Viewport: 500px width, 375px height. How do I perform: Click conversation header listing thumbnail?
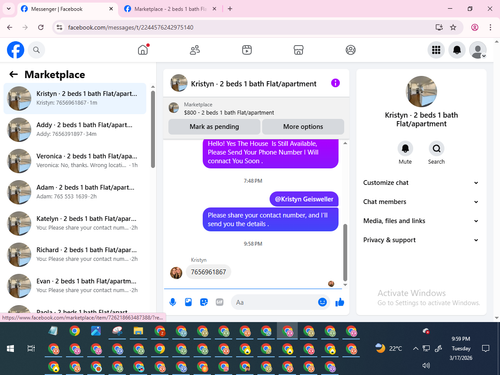(x=179, y=83)
